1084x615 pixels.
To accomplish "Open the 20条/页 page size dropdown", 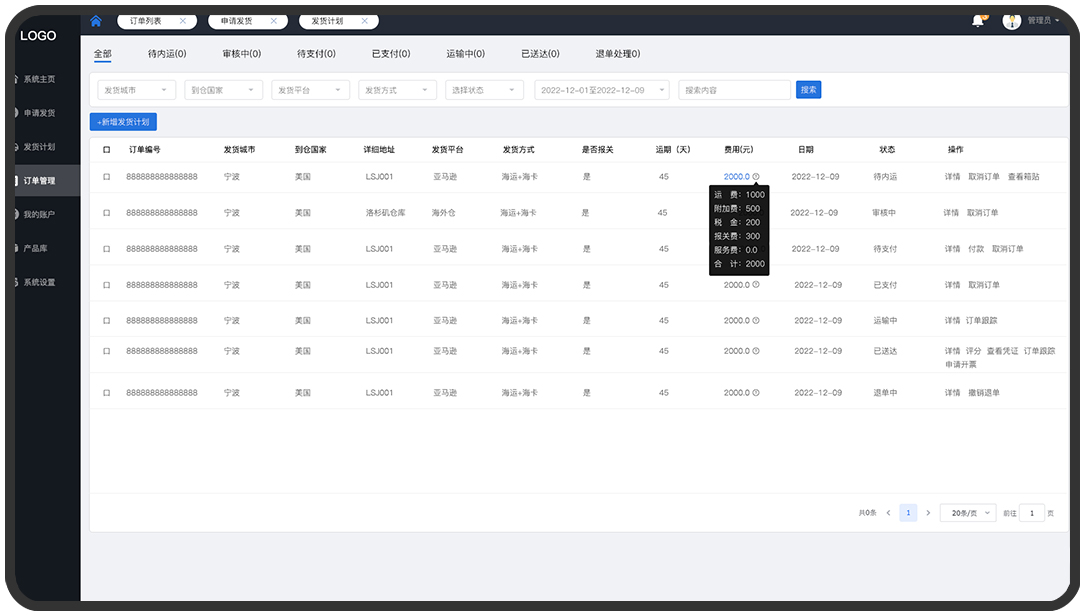I will [x=967, y=513].
